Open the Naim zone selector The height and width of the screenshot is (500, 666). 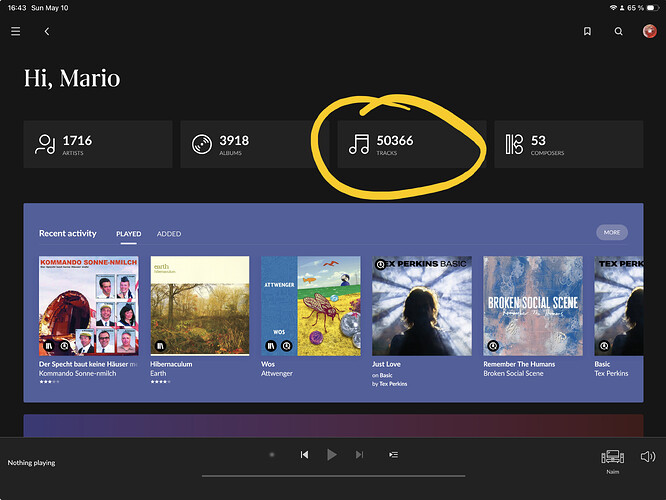(x=612, y=460)
